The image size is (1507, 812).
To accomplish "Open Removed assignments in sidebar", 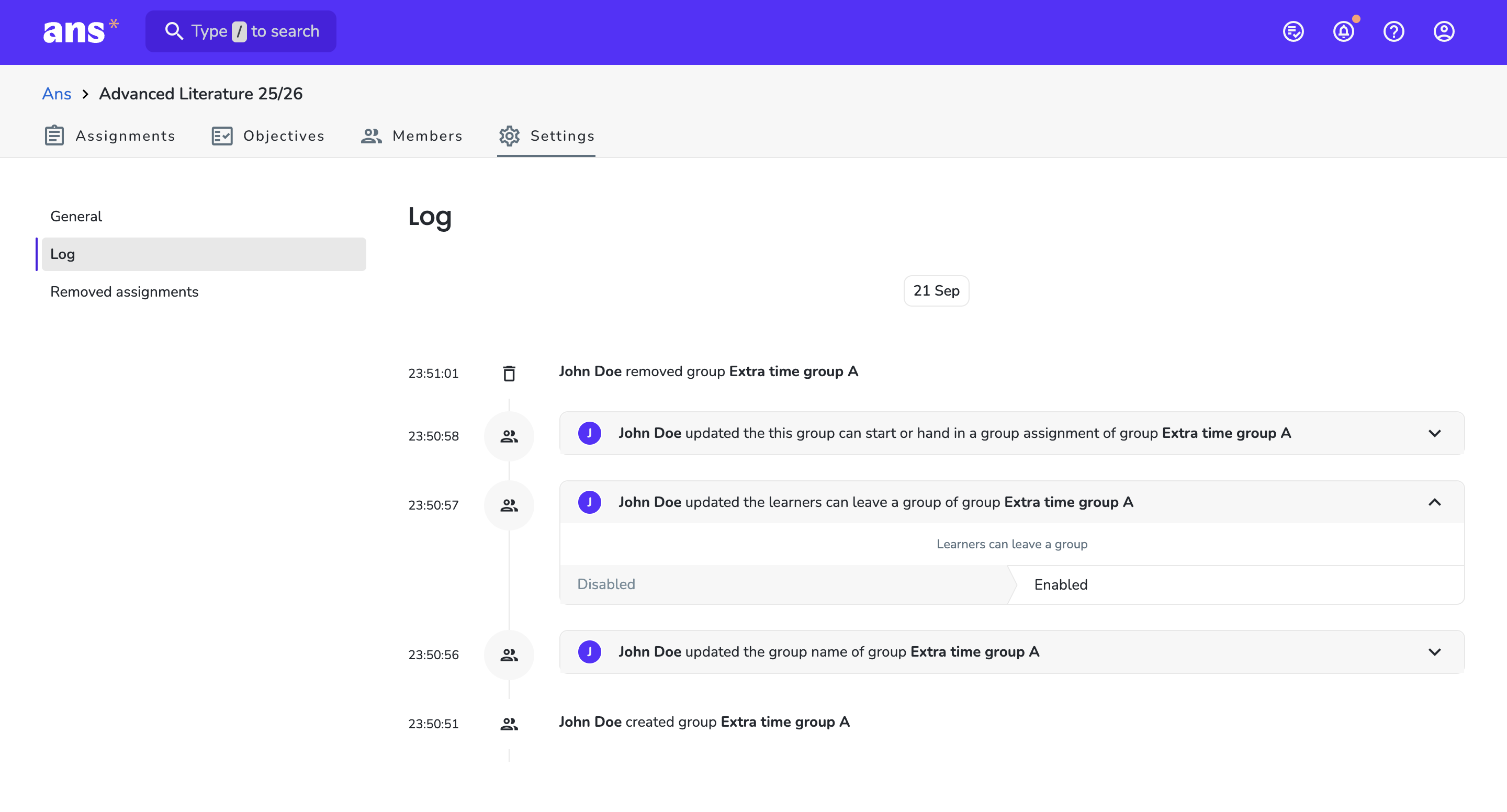I will point(124,292).
